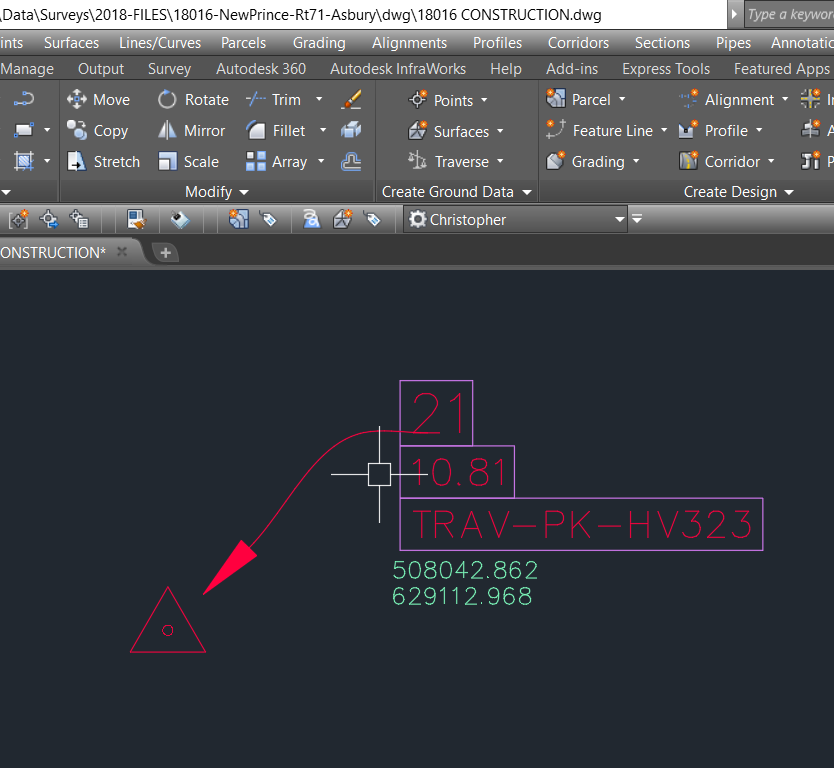Viewport: 834px width, 768px height.
Task: Open the Points tool
Action: point(440,100)
